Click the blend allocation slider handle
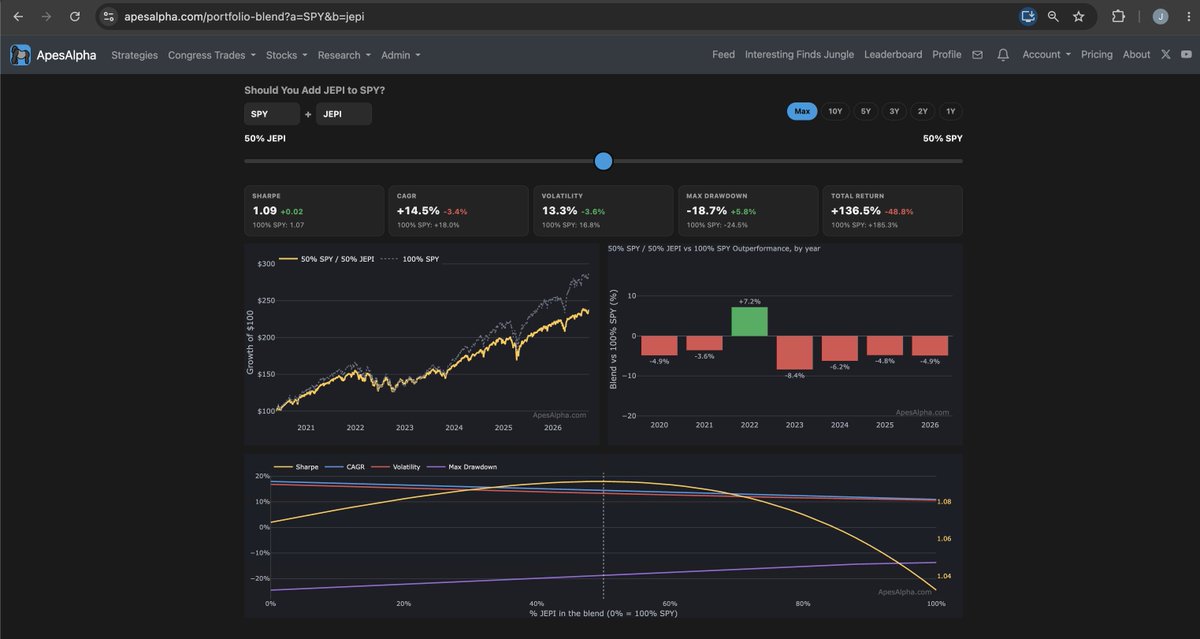 click(x=603, y=161)
